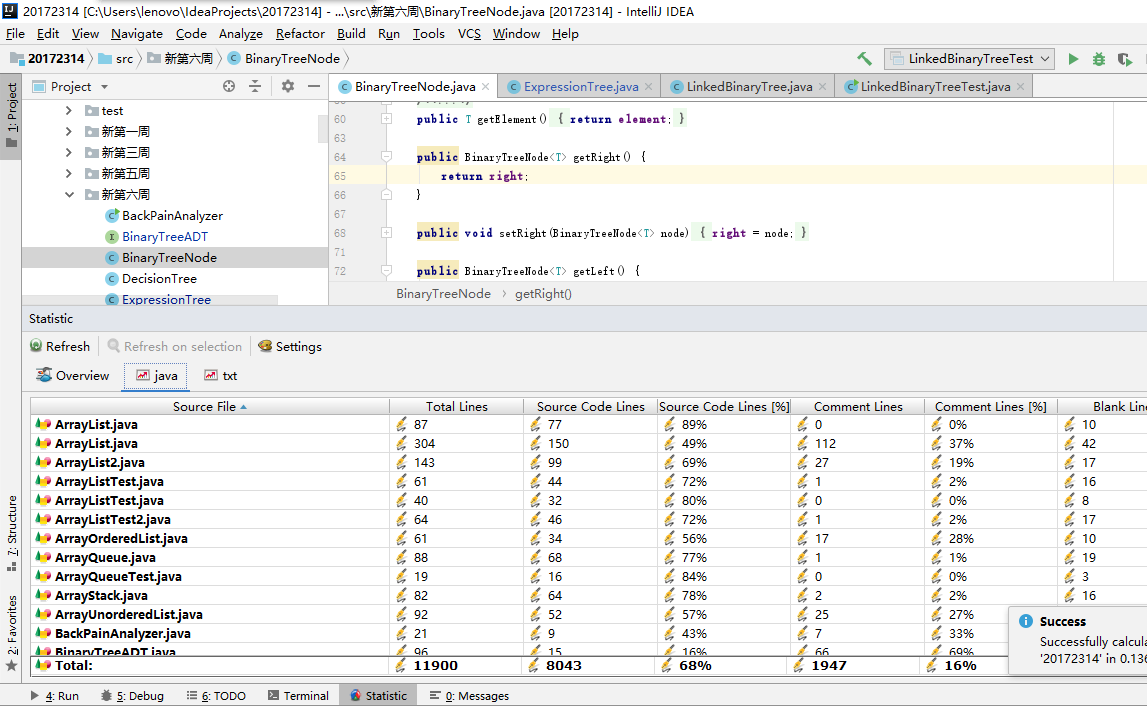Select the Statistic tool window tab
The width and height of the screenshot is (1147, 706).
click(x=378, y=696)
